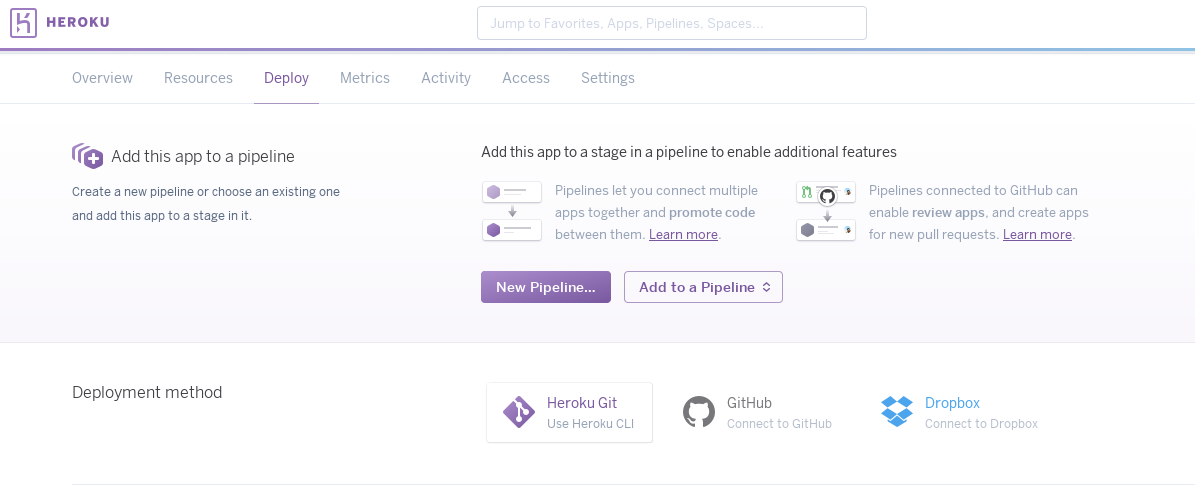Click the New Pipeline button
This screenshot has height=498, width=1195.
tap(546, 288)
